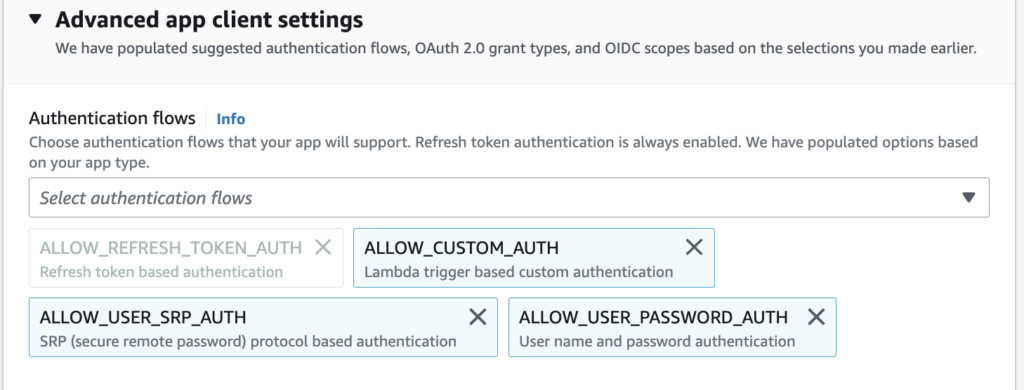Select the ALLOW_REFRESH_TOKEN_AUTH label text

[x=170, y=248]
